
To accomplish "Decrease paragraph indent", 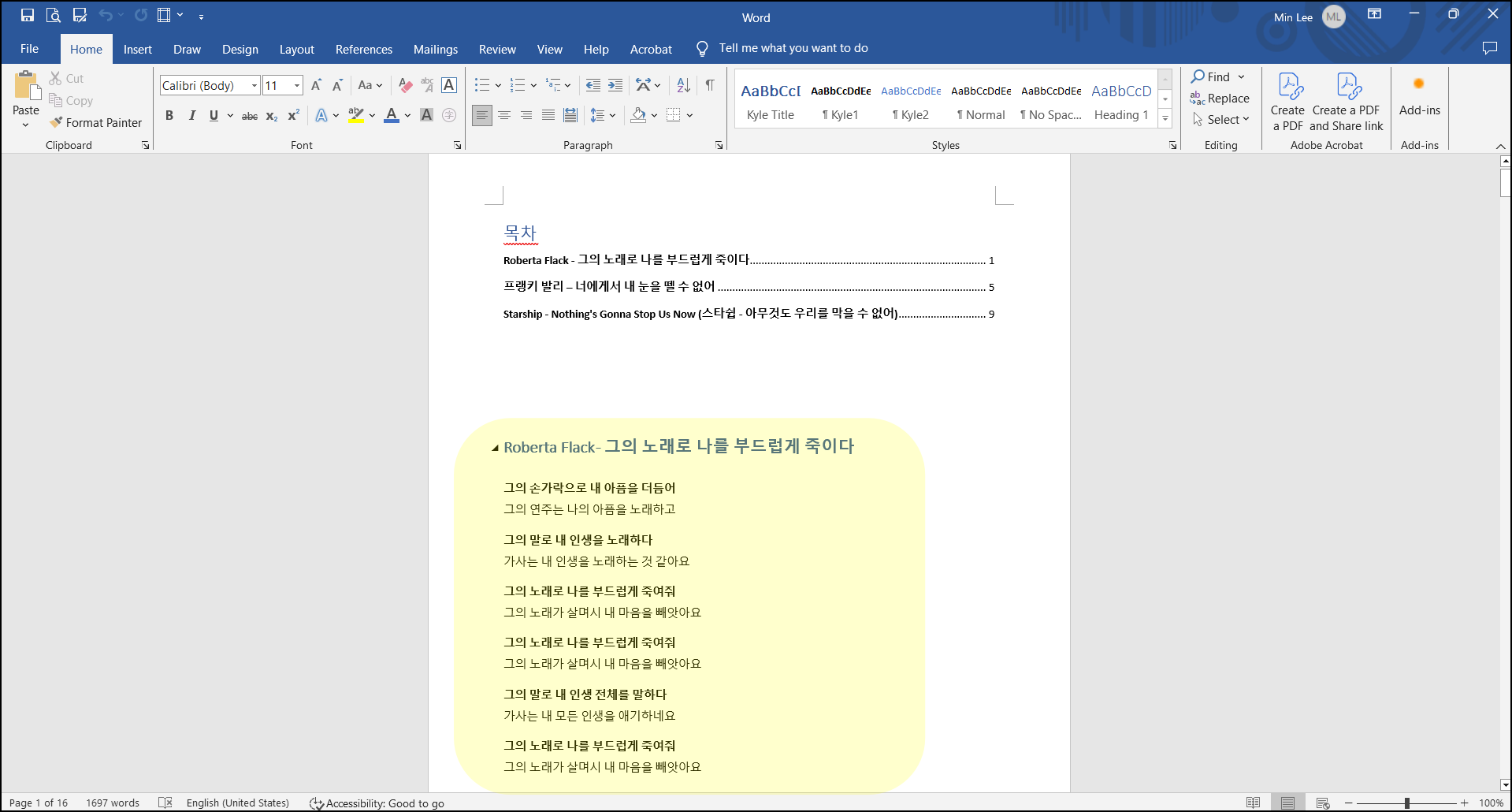I will 593,85.
